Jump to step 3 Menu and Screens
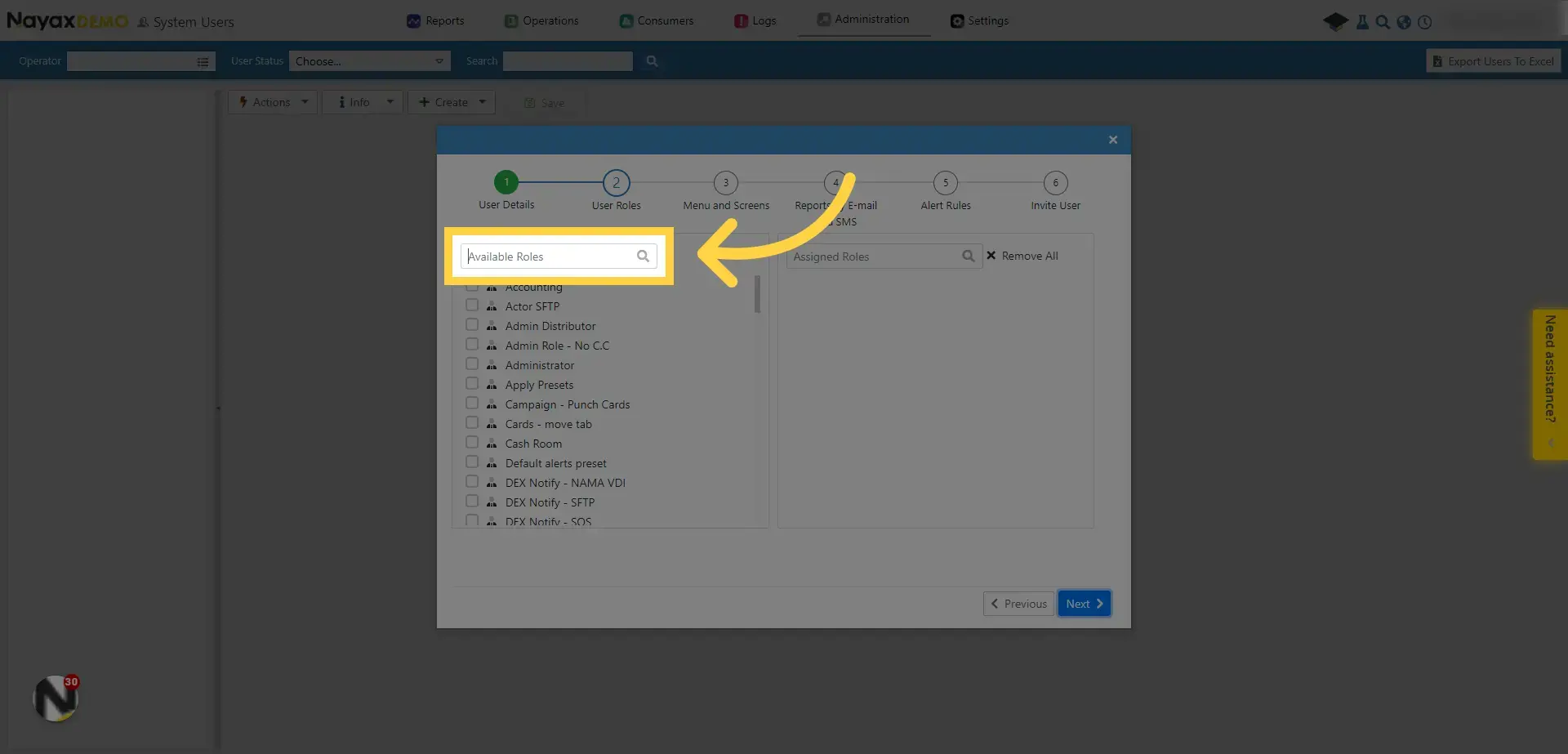 click(726, 183)
